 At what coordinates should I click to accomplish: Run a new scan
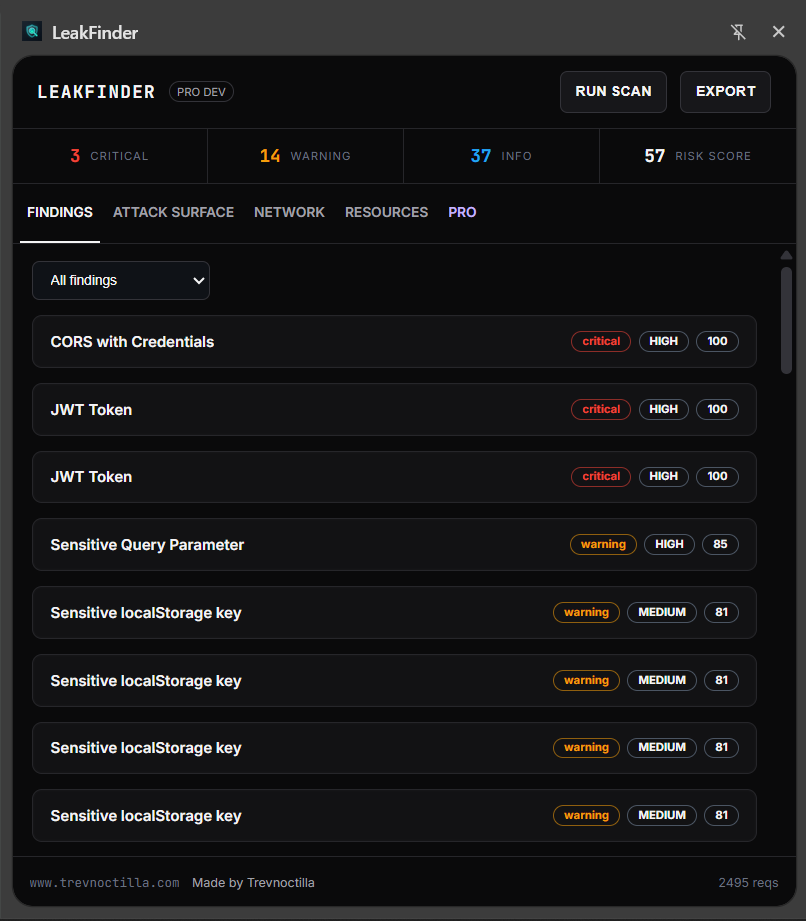pyautogui.click(x=613, y=92)
